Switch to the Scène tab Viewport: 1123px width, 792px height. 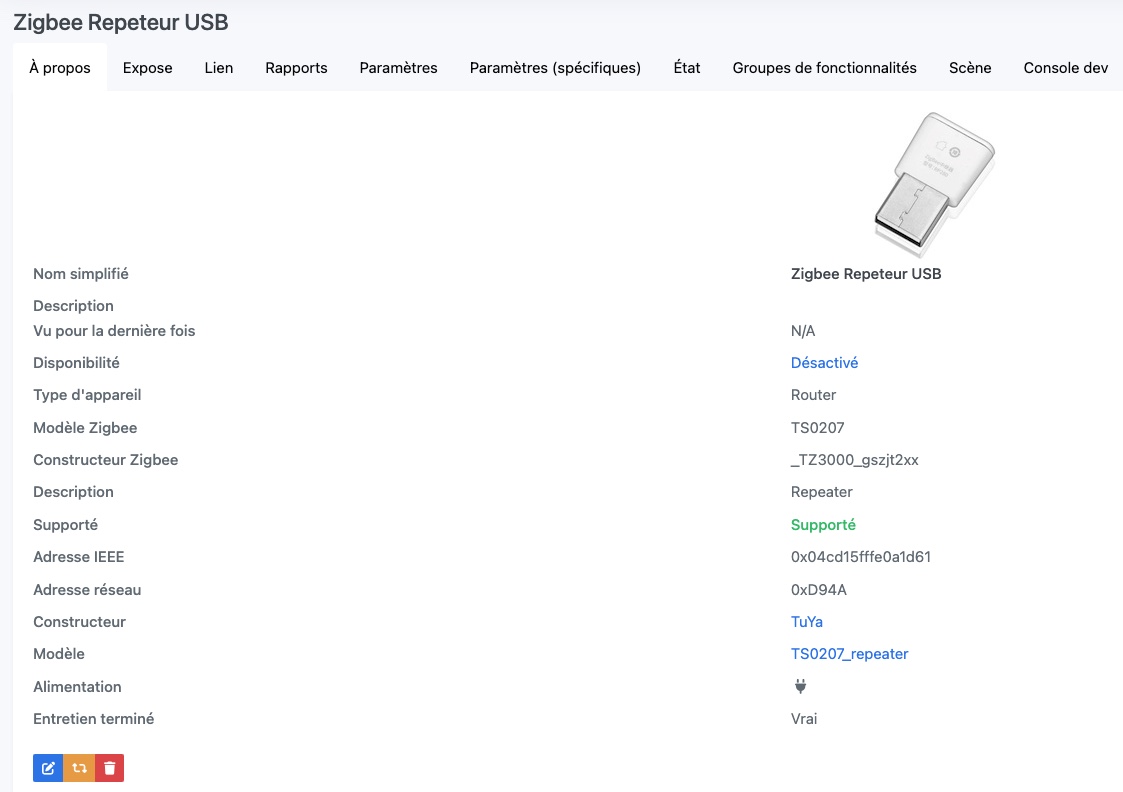(x=970, y=68)
